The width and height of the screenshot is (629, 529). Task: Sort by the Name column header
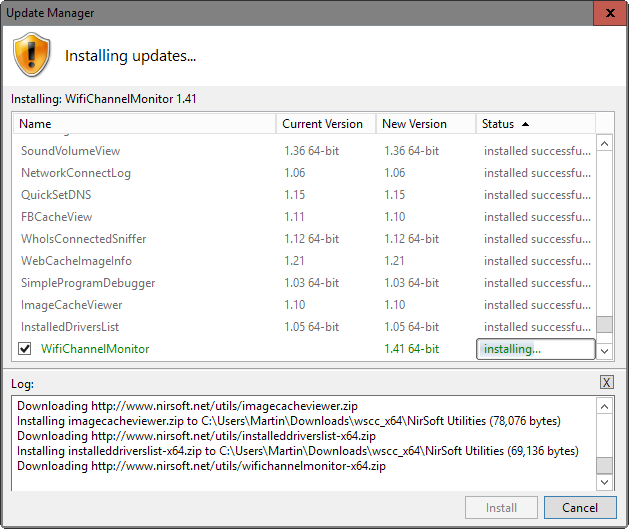coord(144,124)
